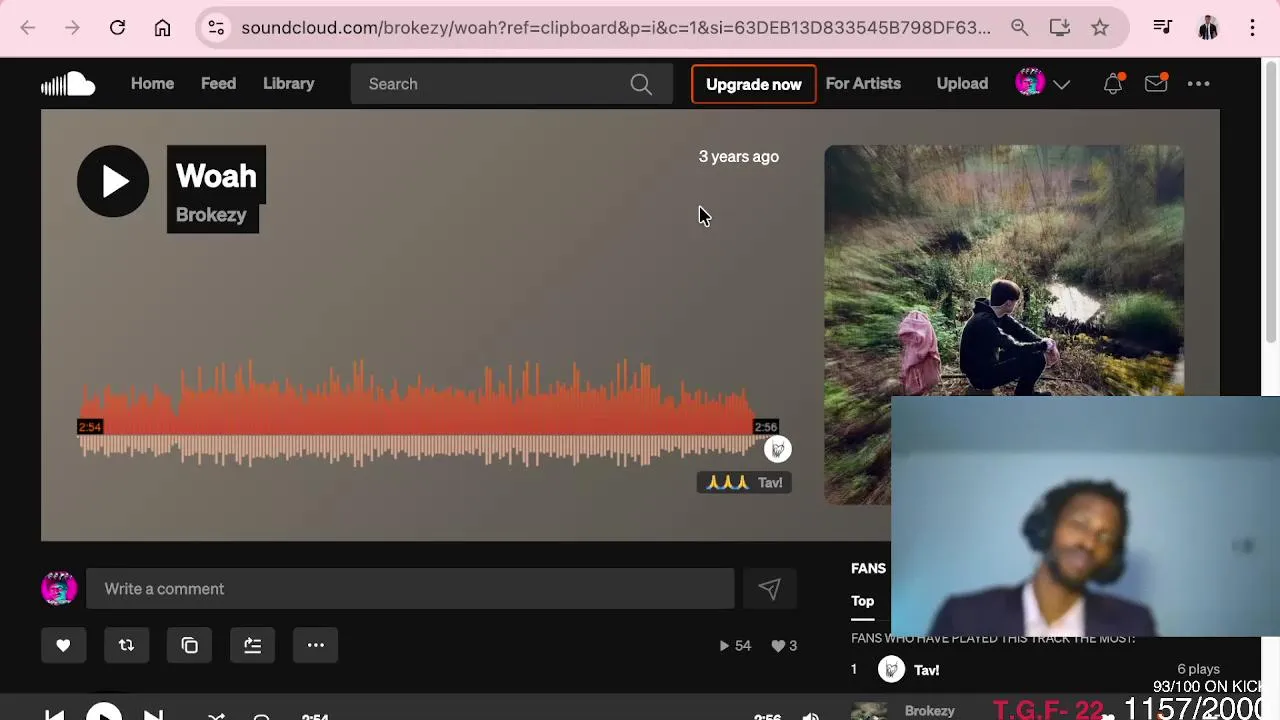The width and height of the screenshot is (1280, 720).
Task: Click the Write a comment field
Action: [x=410, y=589]
